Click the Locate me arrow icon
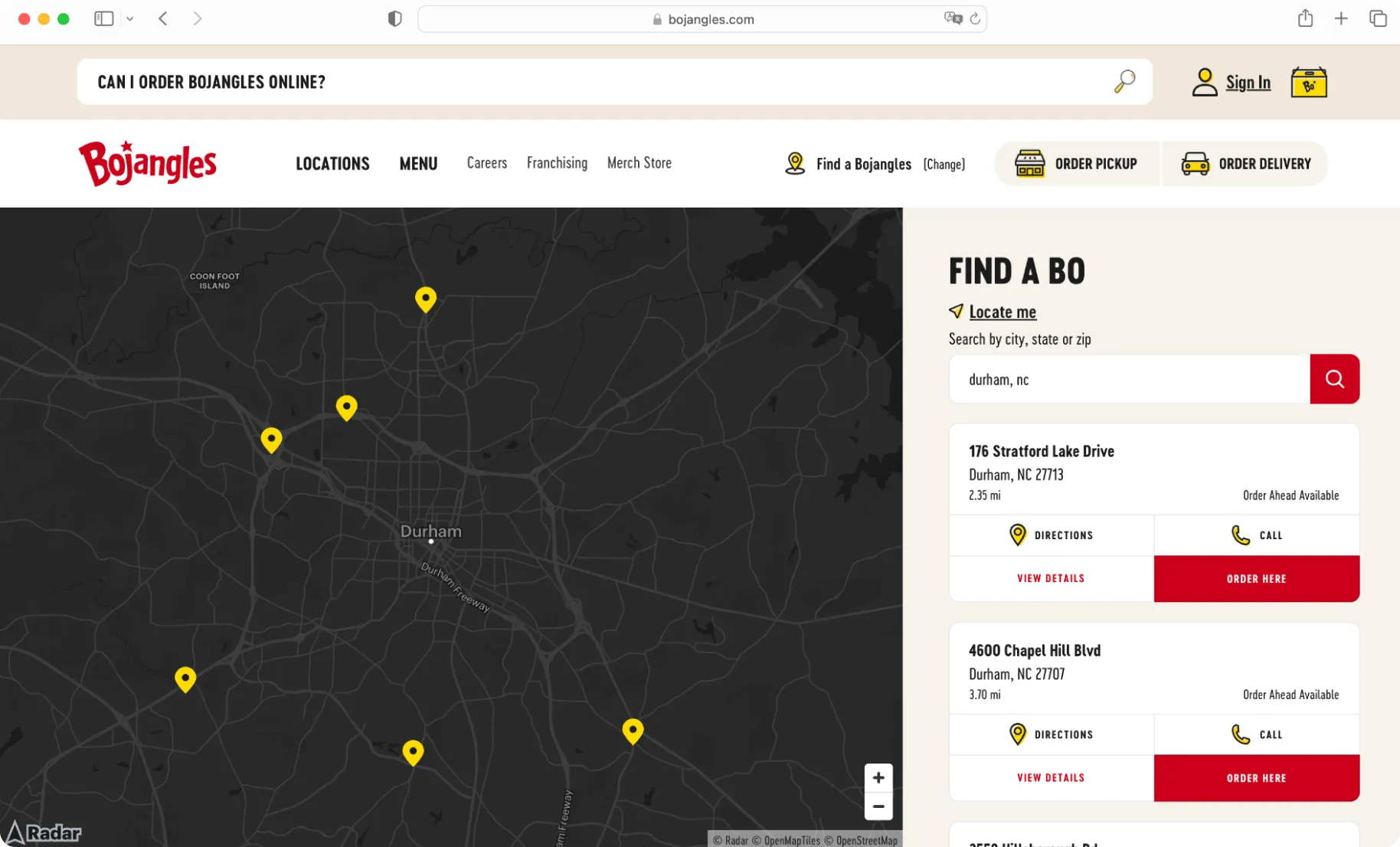 click(956, 311)
